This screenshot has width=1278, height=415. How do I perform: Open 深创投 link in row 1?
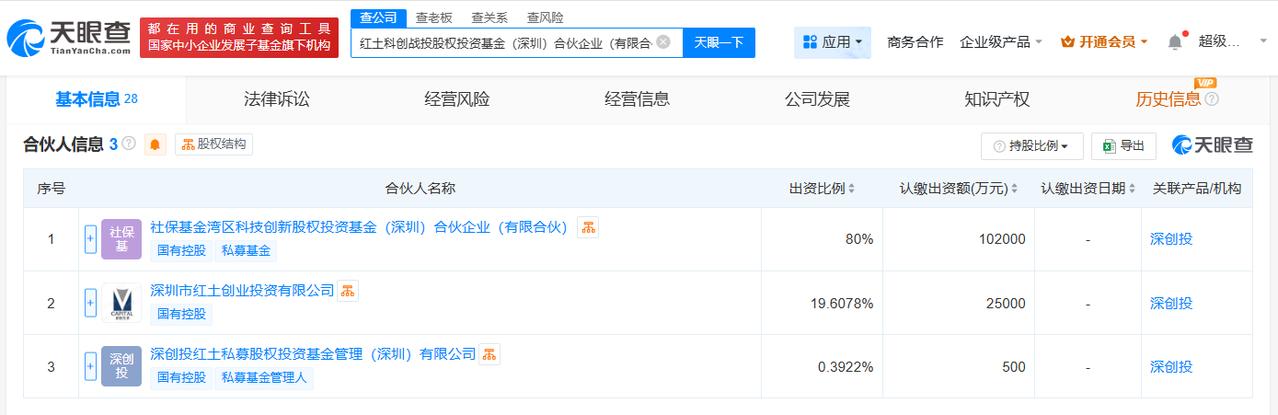[1171, 239]
